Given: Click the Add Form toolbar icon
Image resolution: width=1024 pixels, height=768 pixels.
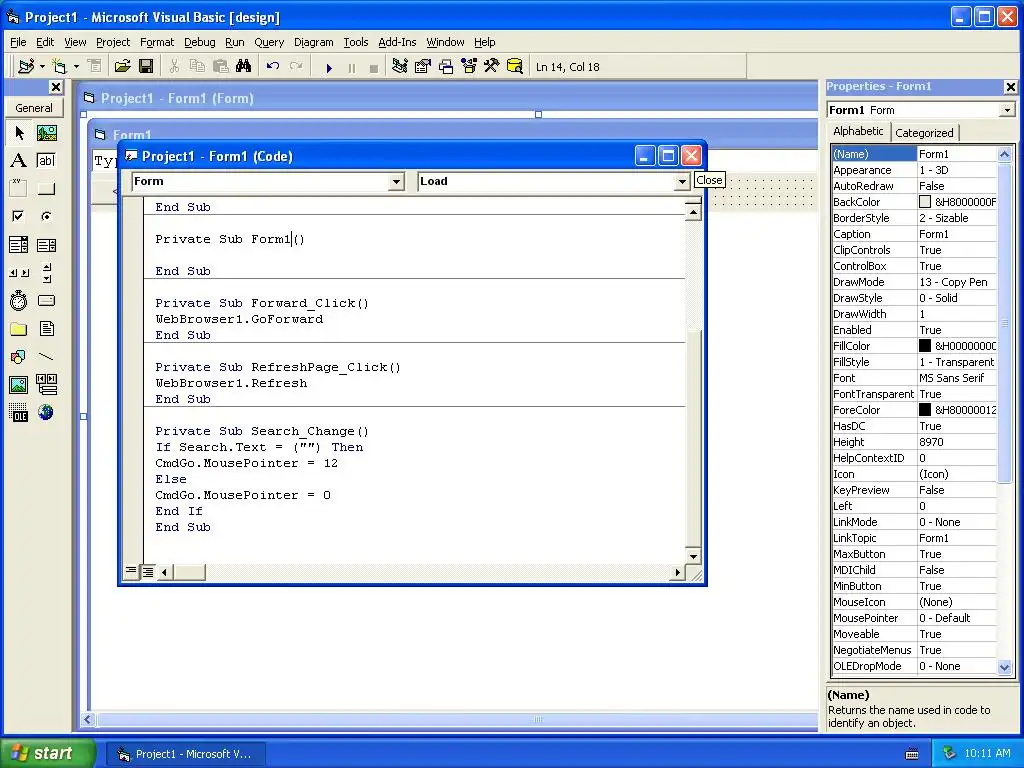Looking at the screenshot, I should (x=59, y=67).
